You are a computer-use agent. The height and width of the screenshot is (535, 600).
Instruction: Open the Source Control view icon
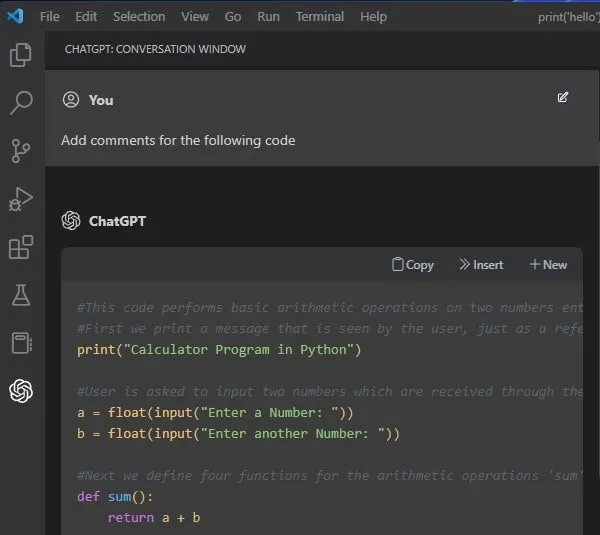coord(21,151)
